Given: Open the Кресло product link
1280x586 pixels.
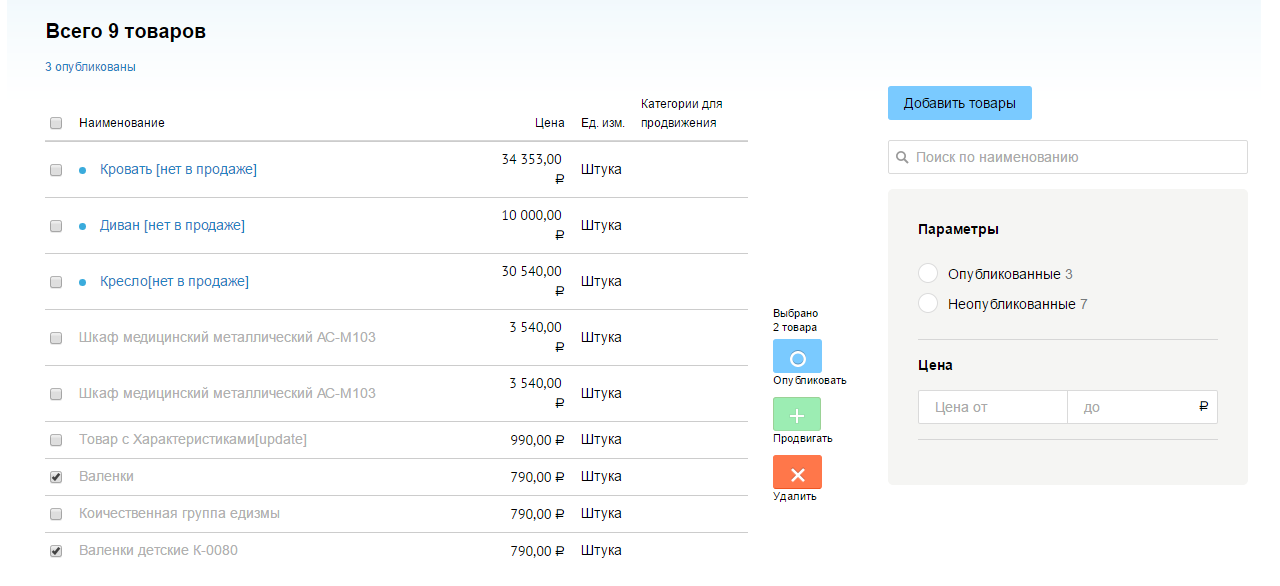Looking at the screenshot, I should tap(174, 282).
